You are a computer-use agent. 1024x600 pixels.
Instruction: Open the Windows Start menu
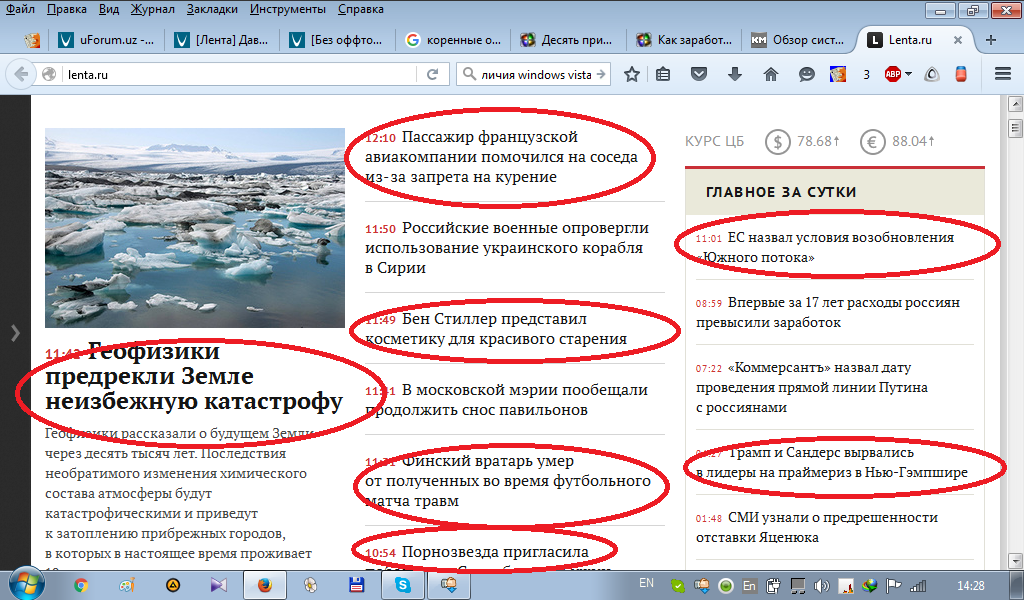point(26,584)
